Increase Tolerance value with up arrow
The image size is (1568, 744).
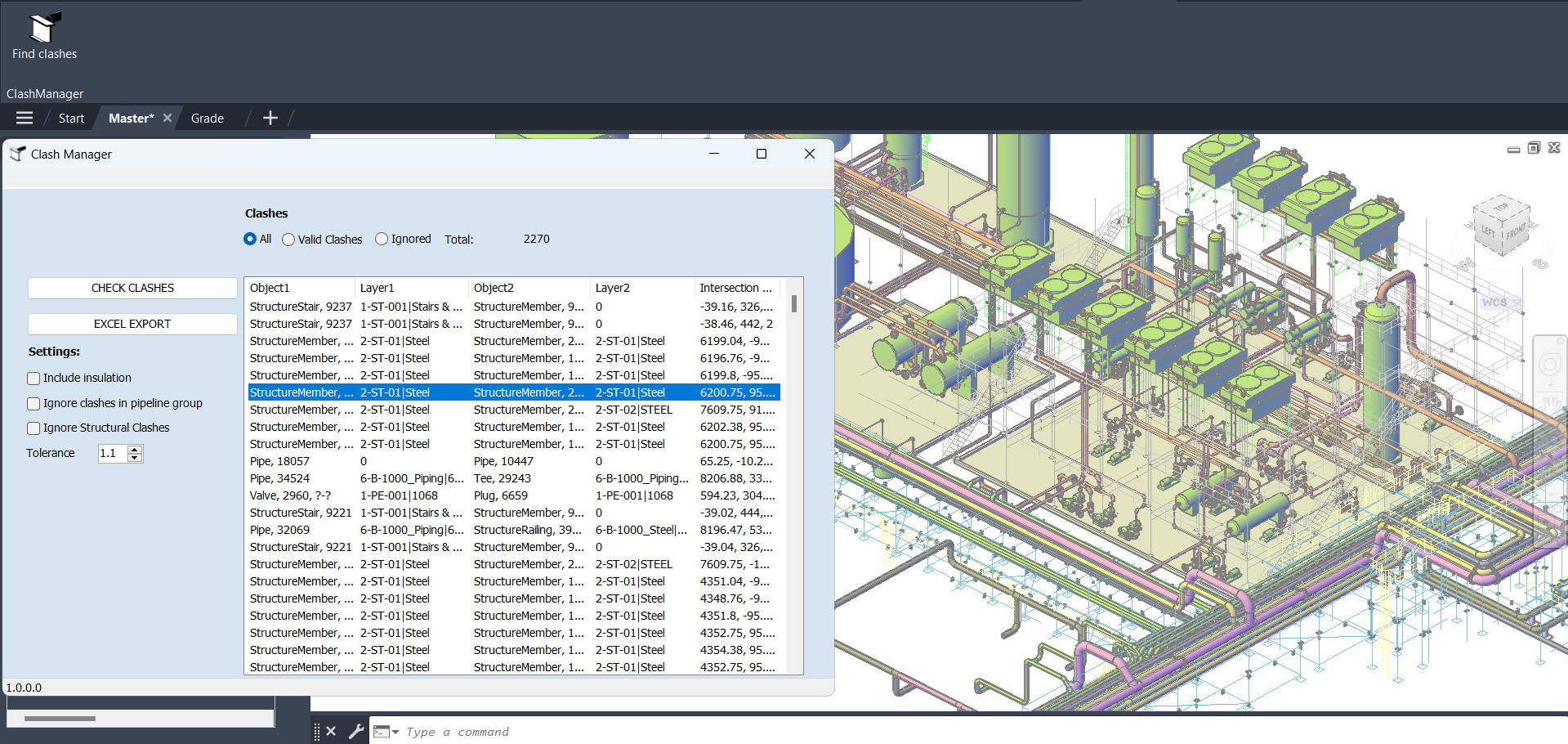[x=136, y=449]
